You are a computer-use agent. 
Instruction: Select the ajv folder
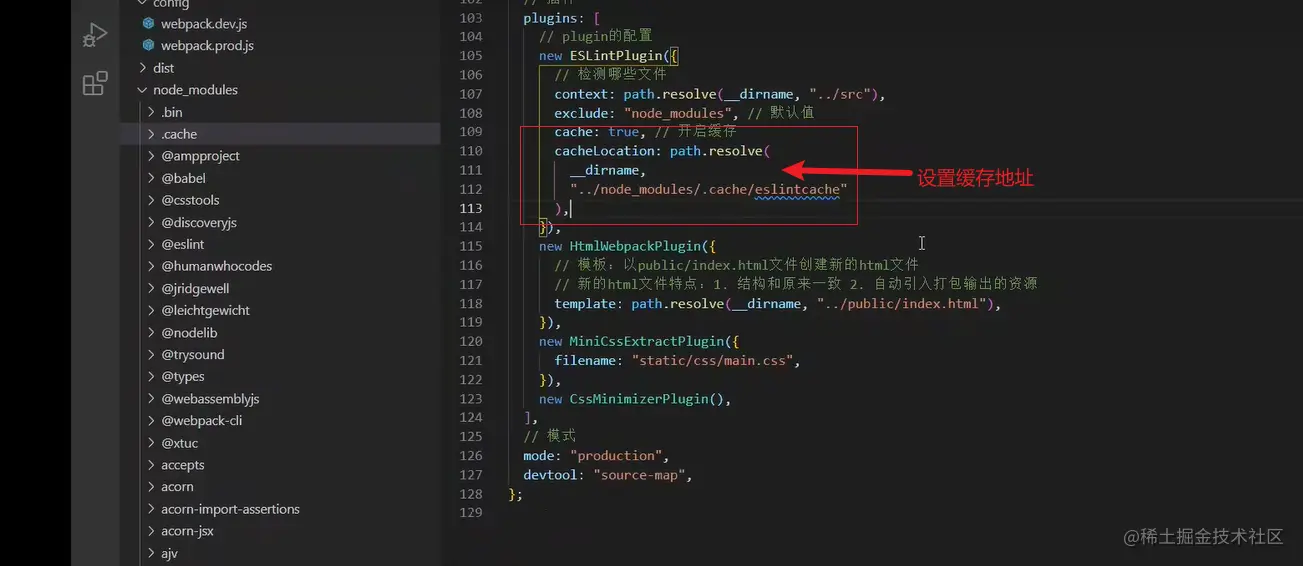point(170,552)
